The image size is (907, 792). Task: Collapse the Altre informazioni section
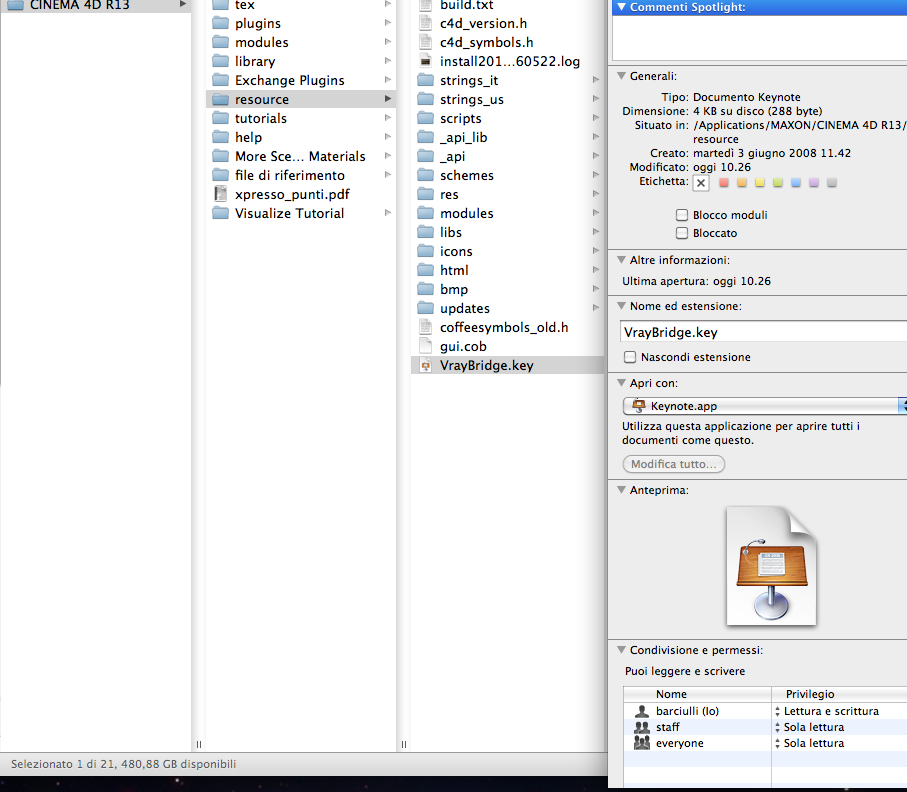(x=621, y=260)
